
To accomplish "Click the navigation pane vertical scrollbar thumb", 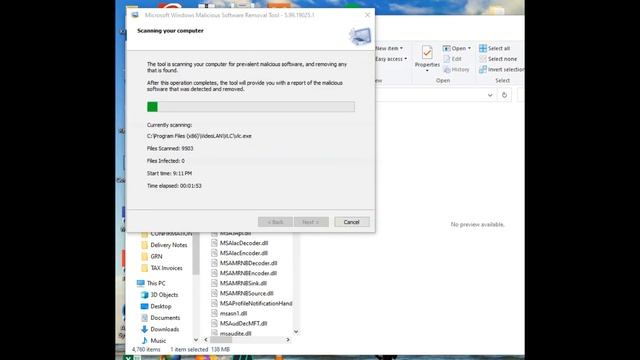I will tap(196, 253).
